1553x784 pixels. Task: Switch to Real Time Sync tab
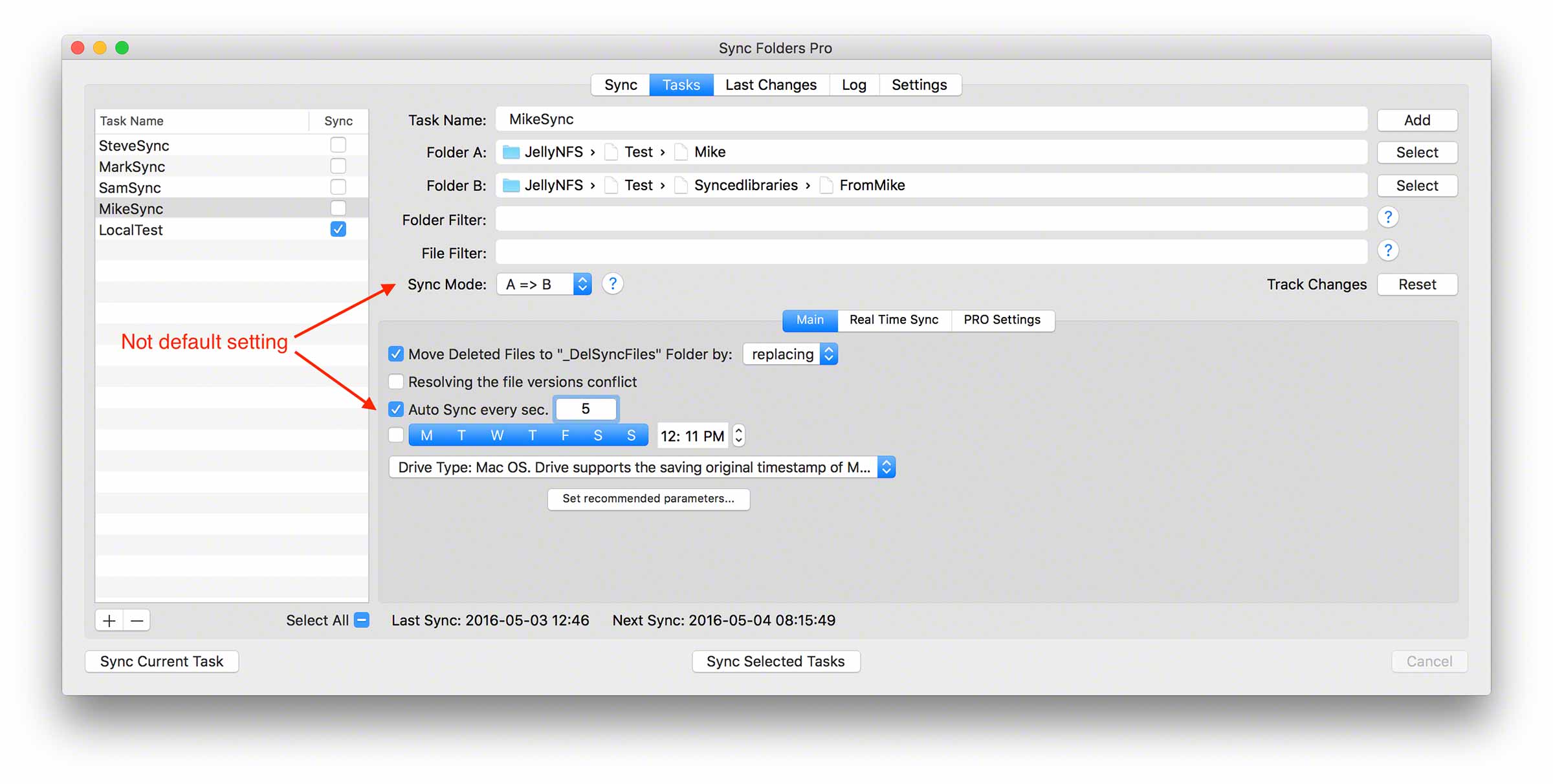coord(894,320)
